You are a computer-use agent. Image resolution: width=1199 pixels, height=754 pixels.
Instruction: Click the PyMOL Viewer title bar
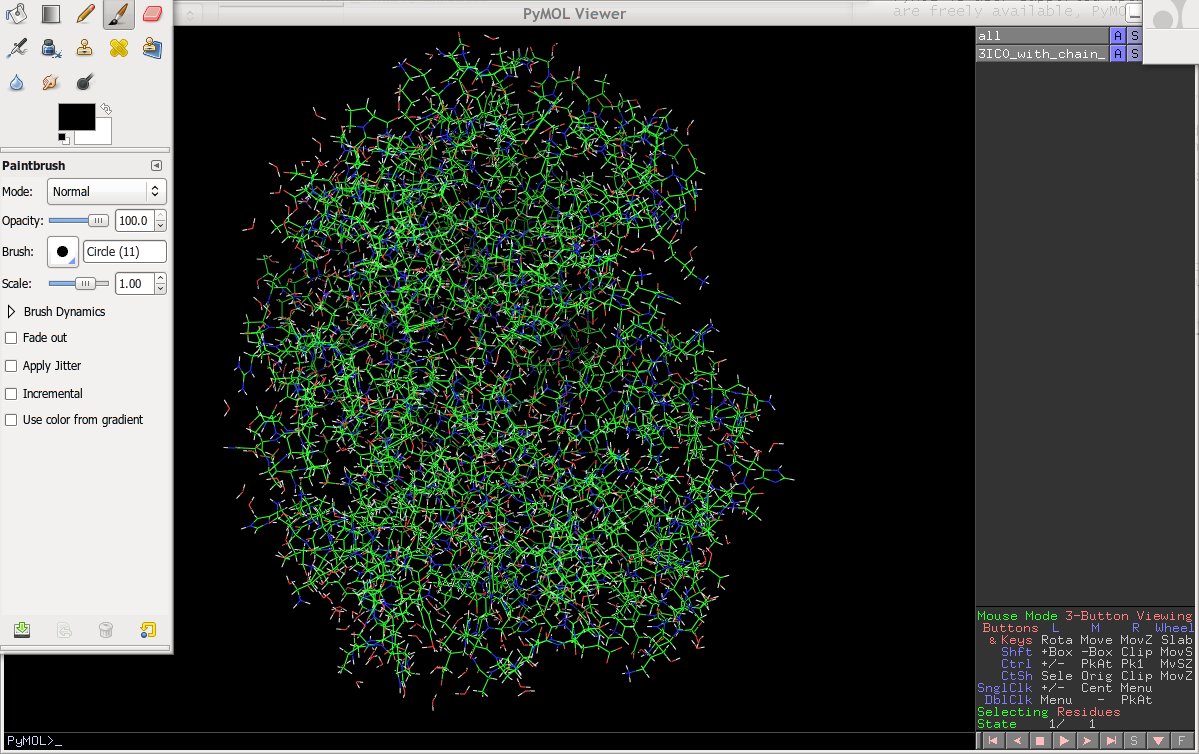click(x=574, y=13)
